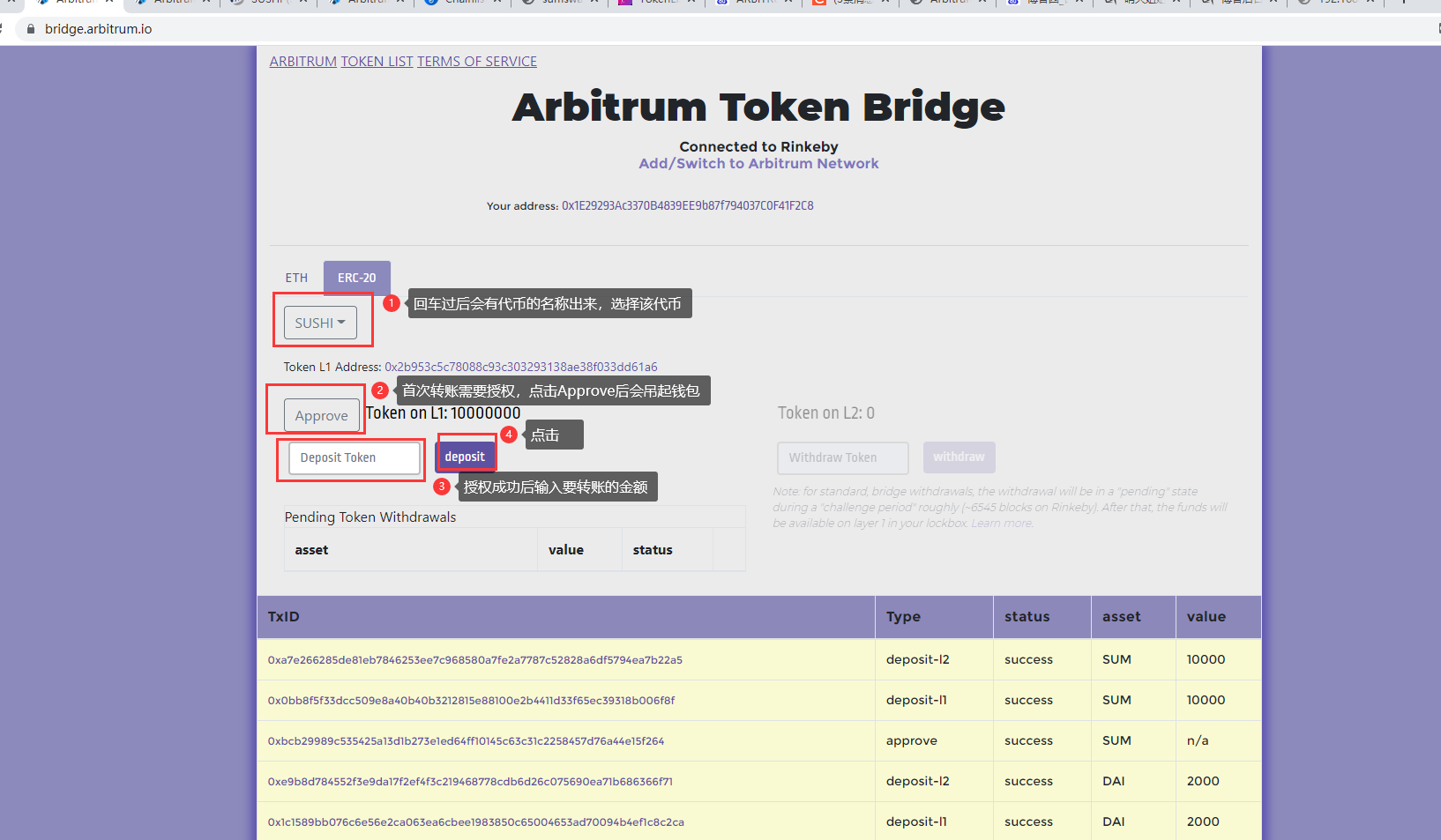
Task: Click the Connected to Rinkeby text
Action: coord(758,147)
